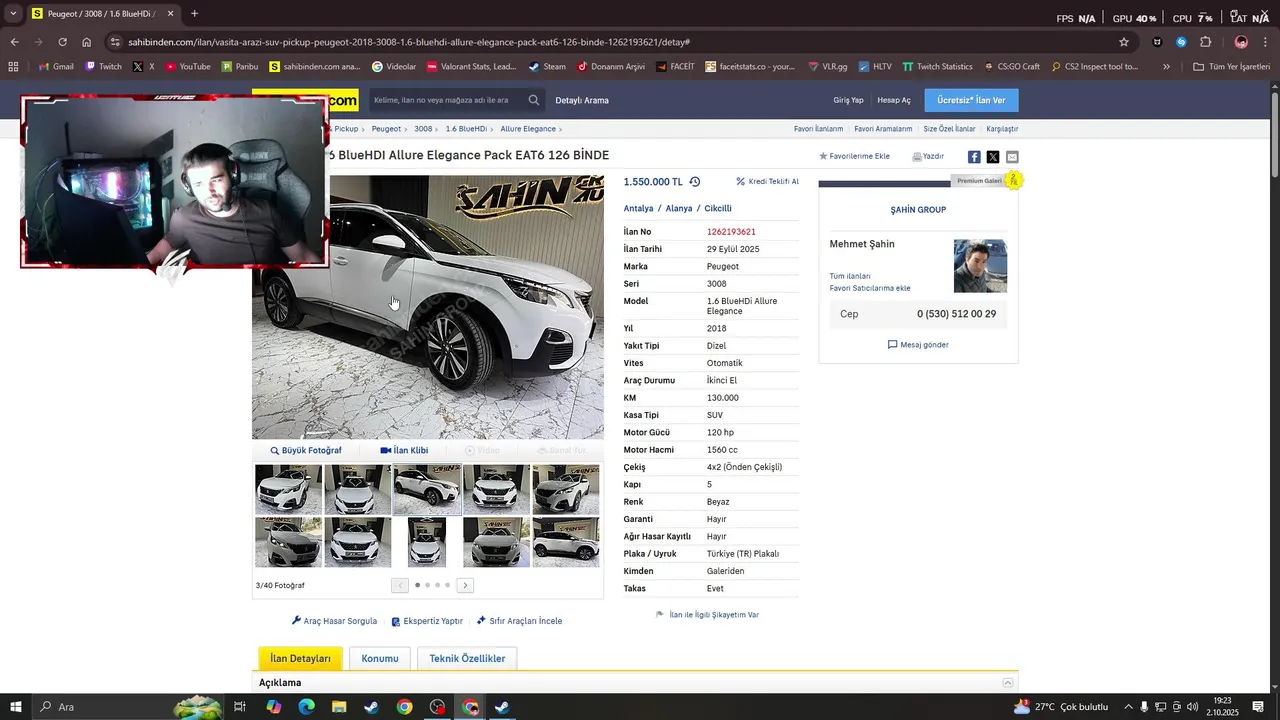This screenshot has width=1280, height=720.
Task: Click Hesap Aç signup link
Action: point(894,100)
